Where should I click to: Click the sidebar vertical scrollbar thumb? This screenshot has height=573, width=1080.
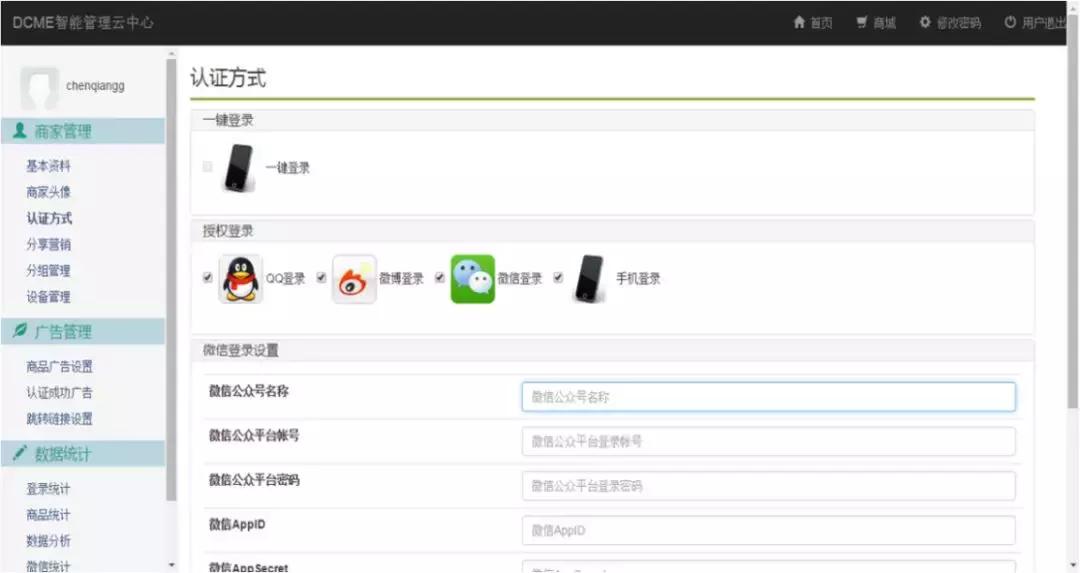(172, 279)
